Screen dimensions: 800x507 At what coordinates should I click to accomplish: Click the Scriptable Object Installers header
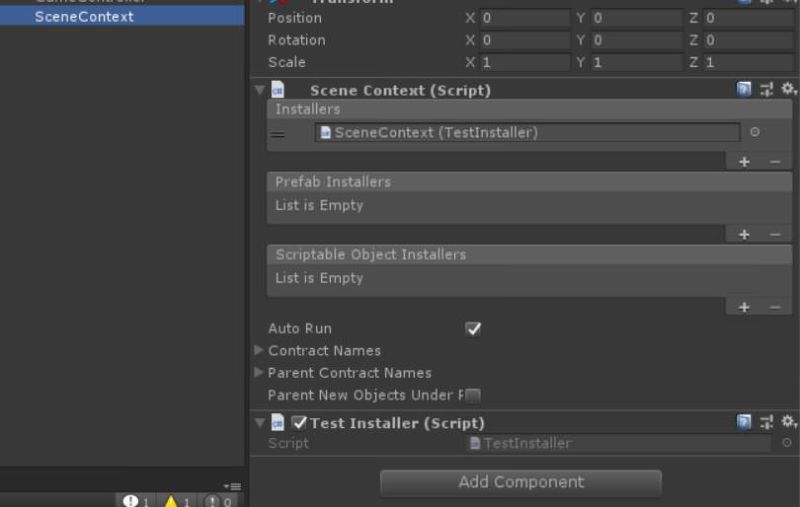[530, 255]
